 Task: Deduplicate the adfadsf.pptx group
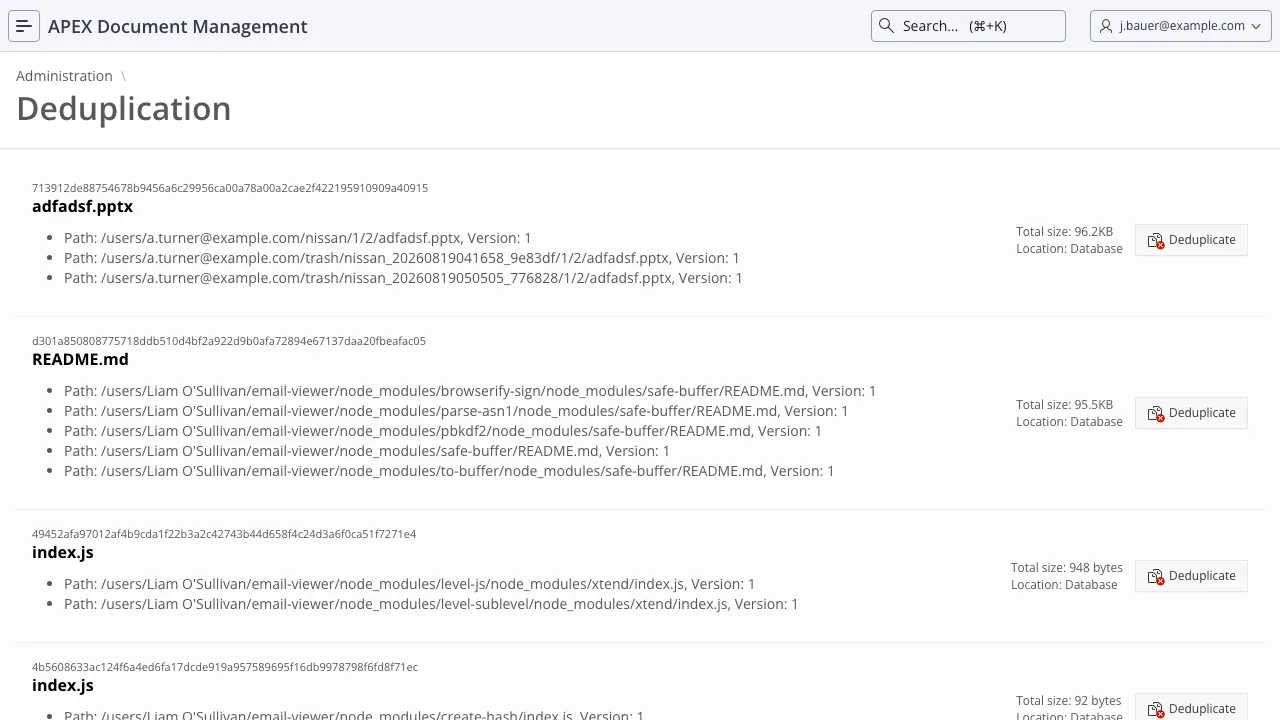(x=1191, y=240)
